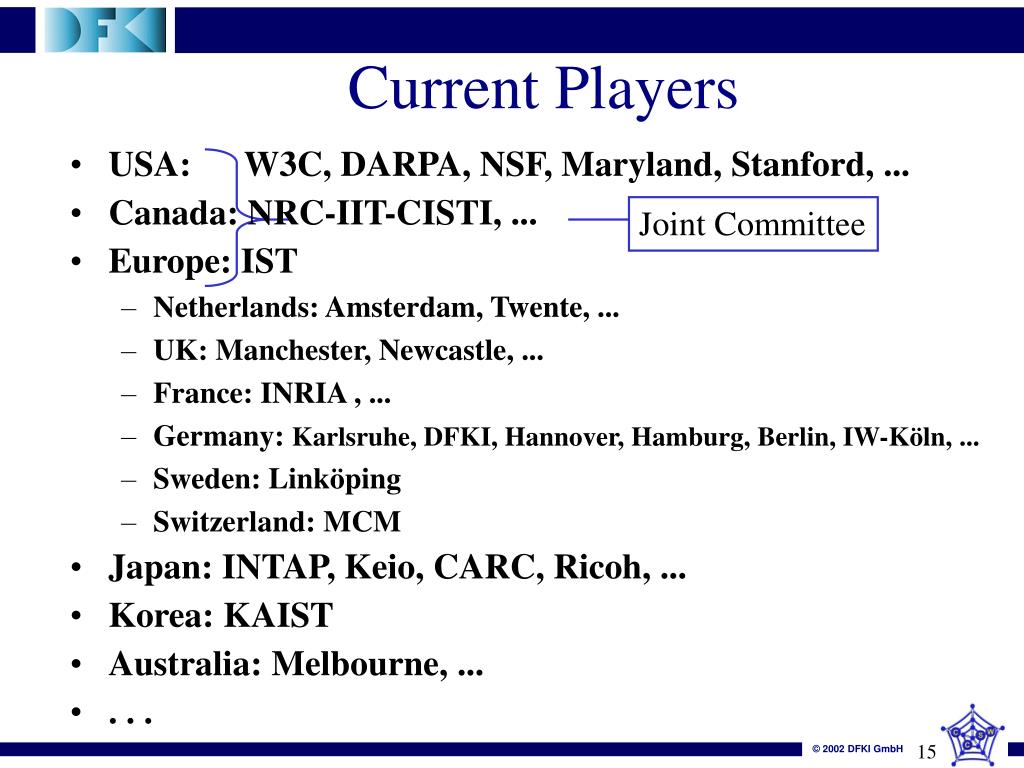Click the "© 2002 DFKI GmbH" copyright text
Image resolution: width=1024 pixels, height=768 pixels.
(x=857, y=749)
